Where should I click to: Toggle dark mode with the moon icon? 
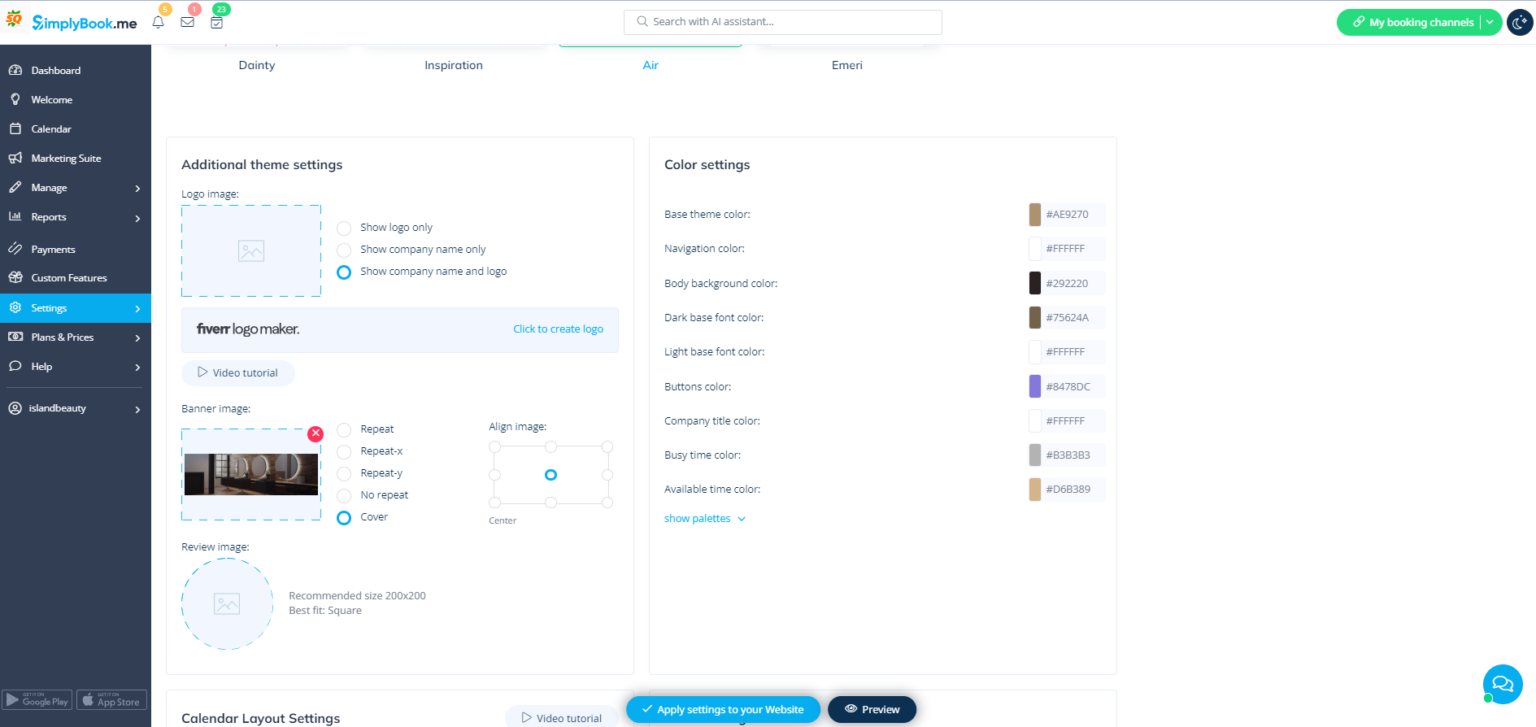tap(1518, 22)
